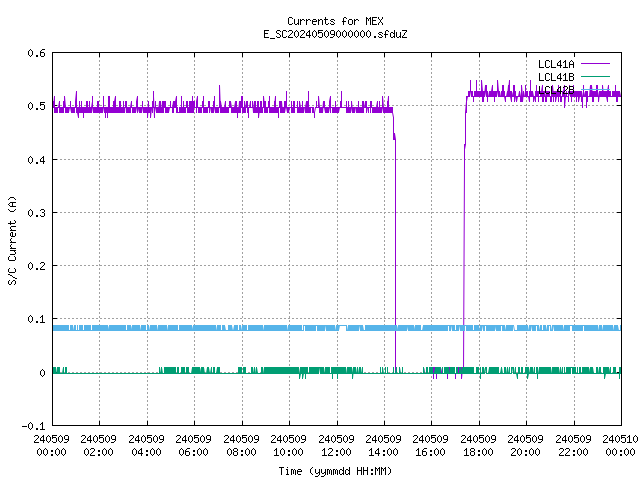Click the y-axis label 'S/C Current (A)'
This screenshot has height=480, width=640.
point(12,240)
